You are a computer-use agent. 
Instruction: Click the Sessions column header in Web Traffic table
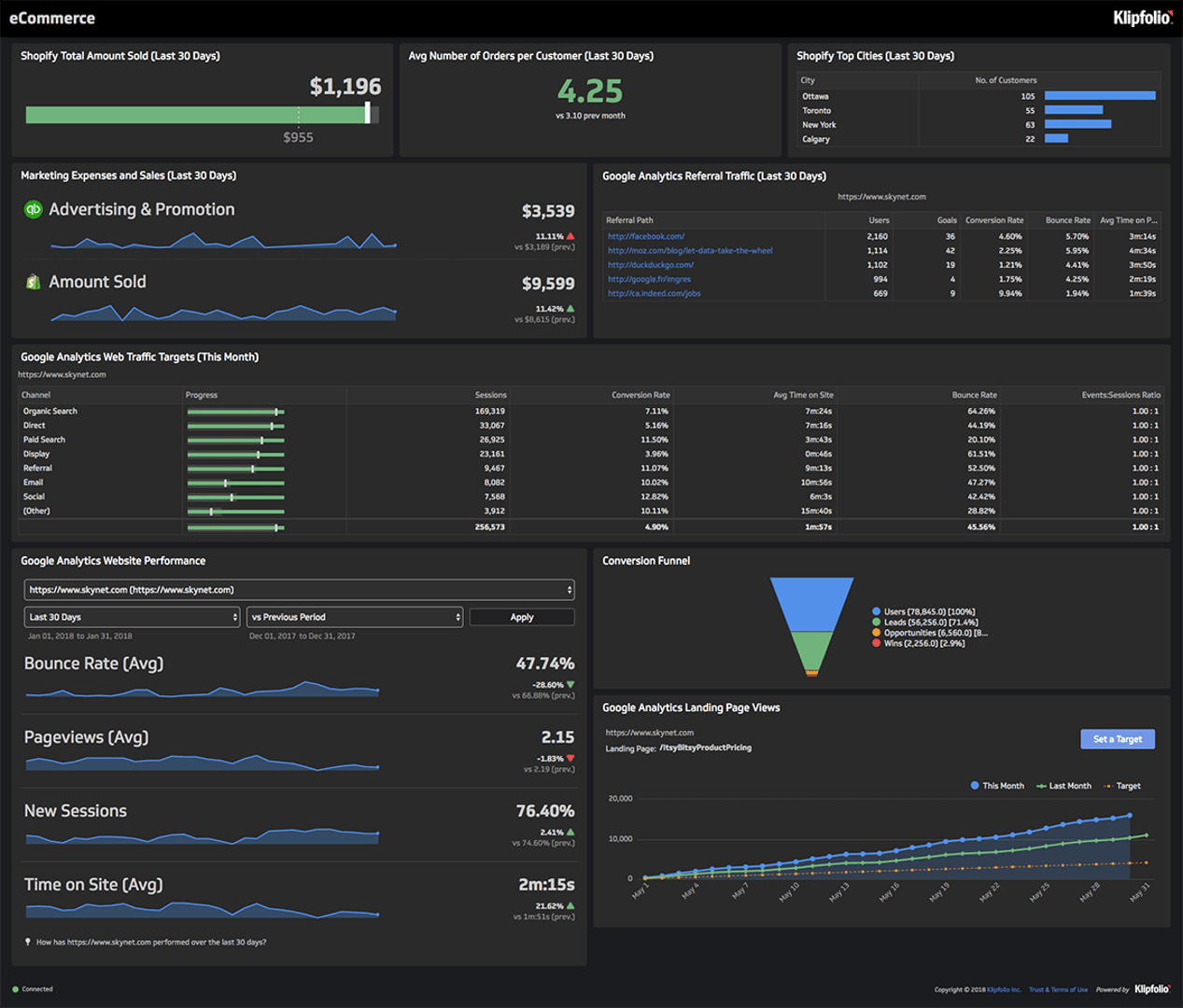pyautogui.click(x=490, y=395)
